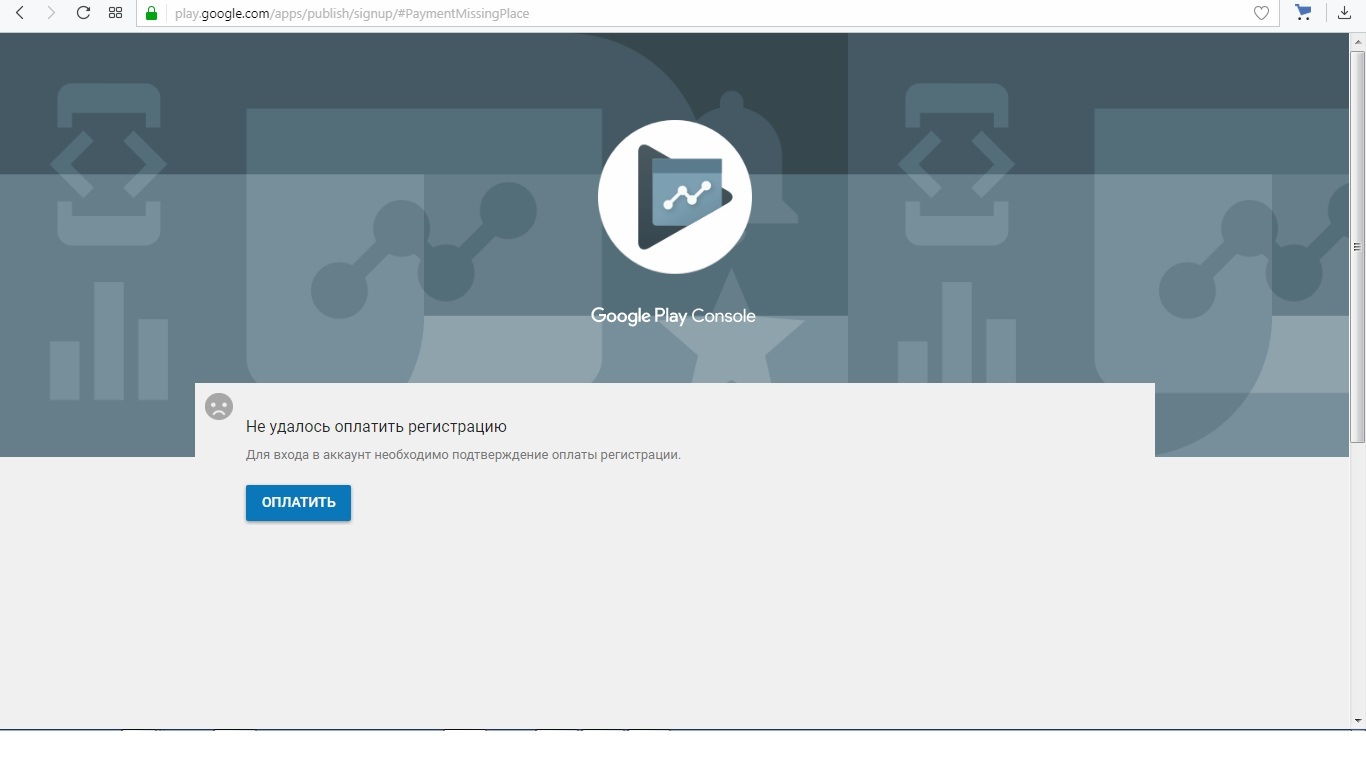1366x768 pixels.
Task: Click Google Play Console title text
Action: (673, 316)
